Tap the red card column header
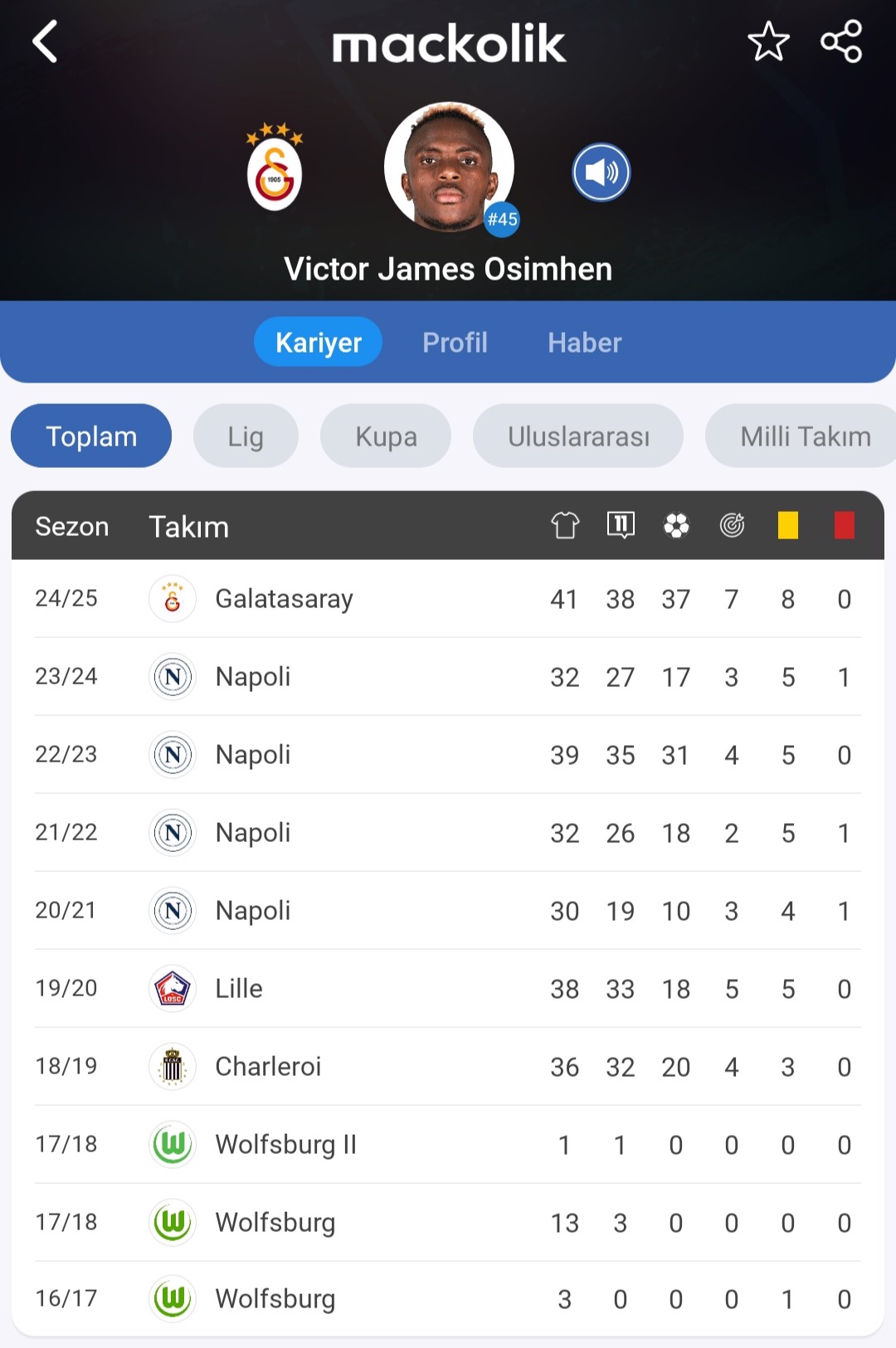Viewport: 896px width, 1348px height. (x=845, y=525)
